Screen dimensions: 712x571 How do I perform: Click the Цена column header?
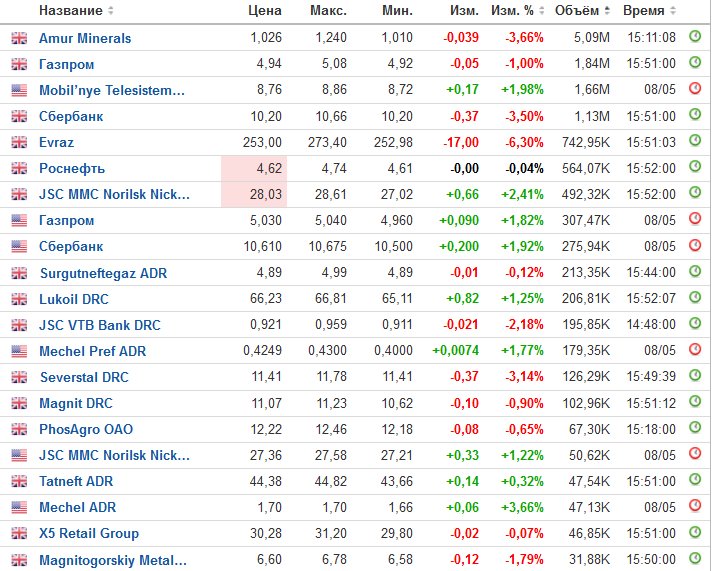265,10
